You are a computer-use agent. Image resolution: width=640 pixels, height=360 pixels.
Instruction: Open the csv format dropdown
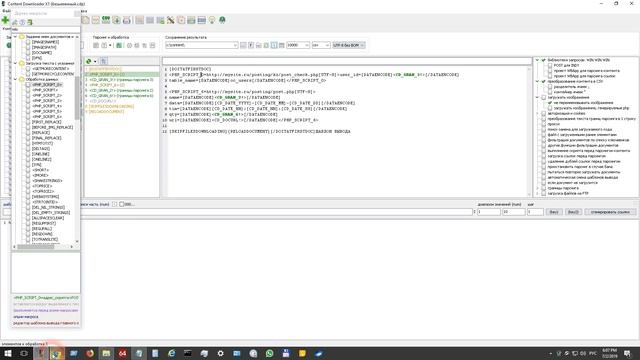coord(327,45)
